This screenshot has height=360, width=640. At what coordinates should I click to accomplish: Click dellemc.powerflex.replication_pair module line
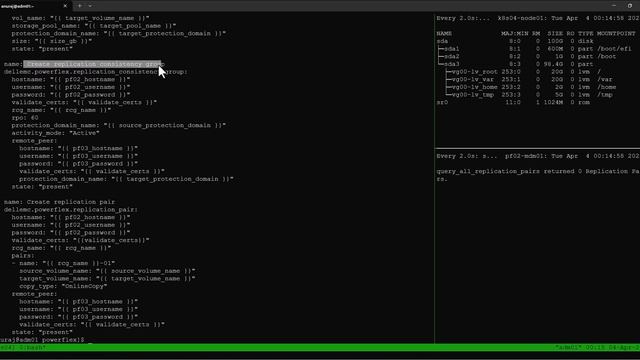[x=71, y=210]
